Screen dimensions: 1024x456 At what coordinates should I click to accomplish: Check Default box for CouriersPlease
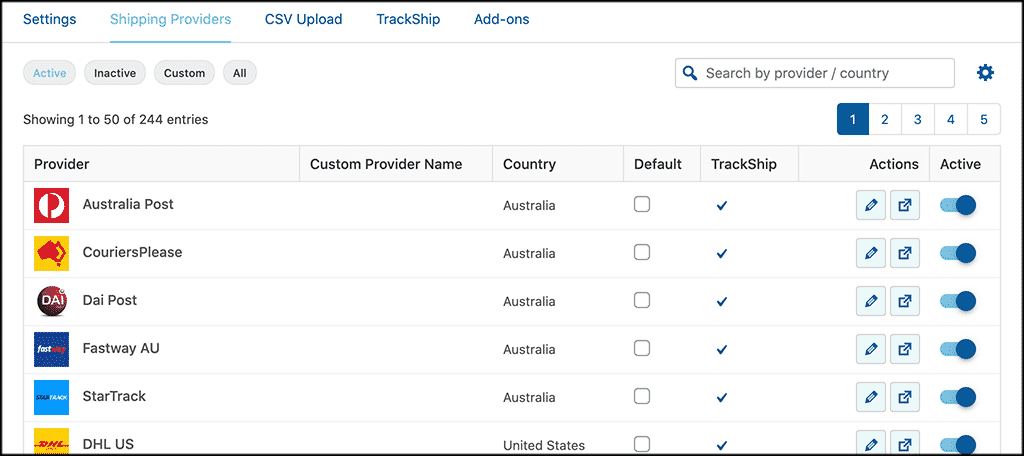coord(642,252)
